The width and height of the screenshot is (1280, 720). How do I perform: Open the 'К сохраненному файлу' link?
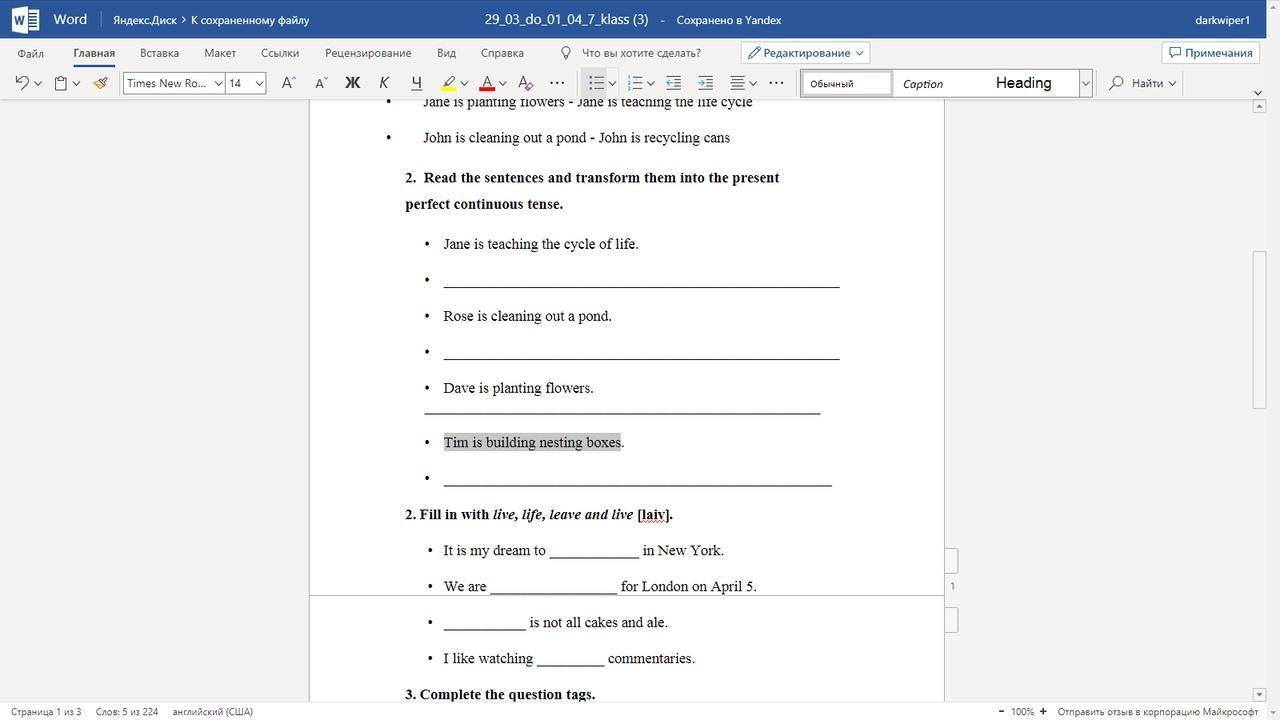point(250,20)
